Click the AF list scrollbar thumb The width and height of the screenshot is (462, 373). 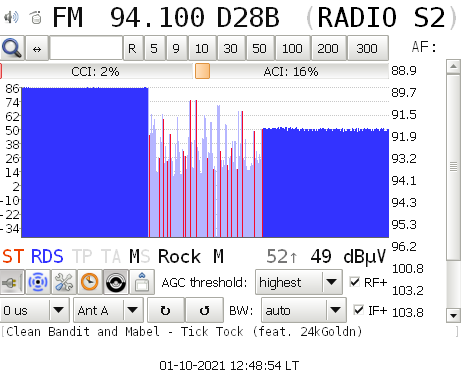453,167
